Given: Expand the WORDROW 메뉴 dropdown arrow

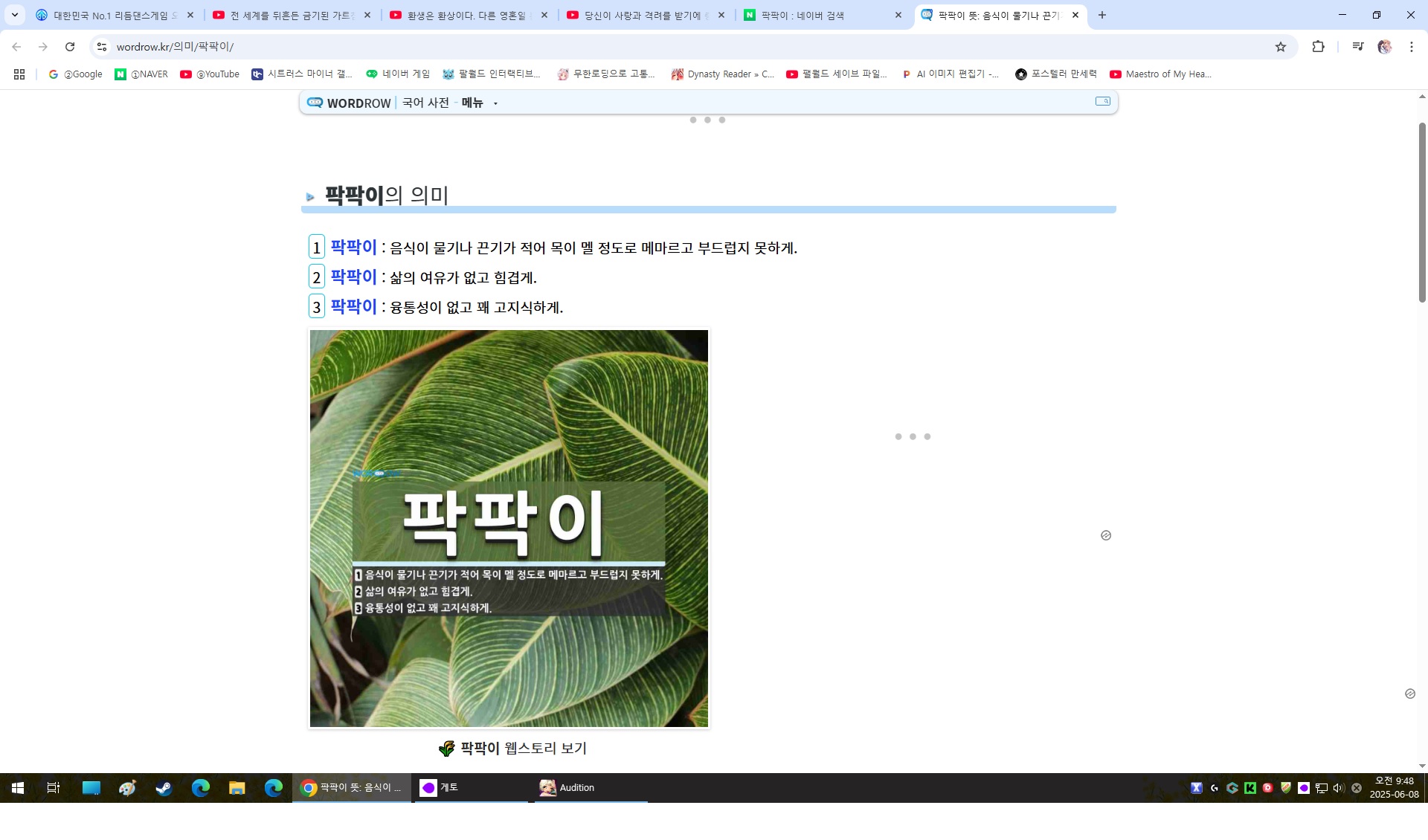Looking at the screenshot, I should (x=495, y=104).
